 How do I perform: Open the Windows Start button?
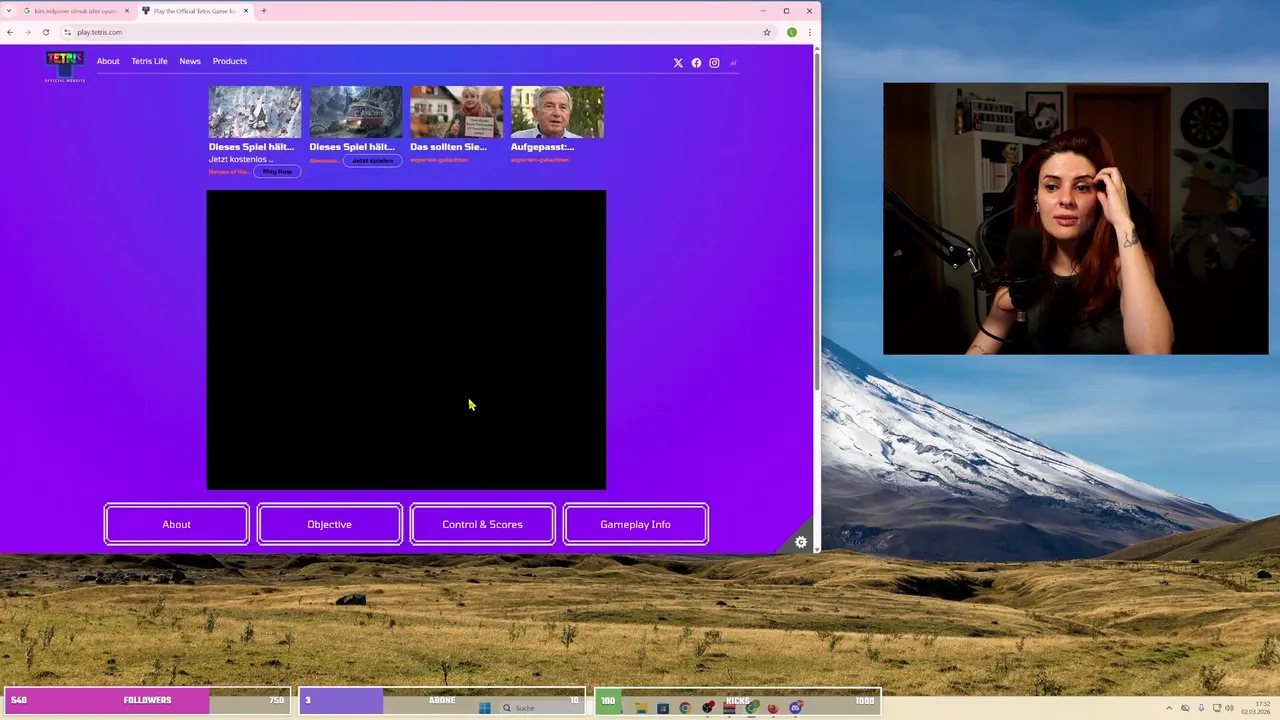[x=484, y=708]
